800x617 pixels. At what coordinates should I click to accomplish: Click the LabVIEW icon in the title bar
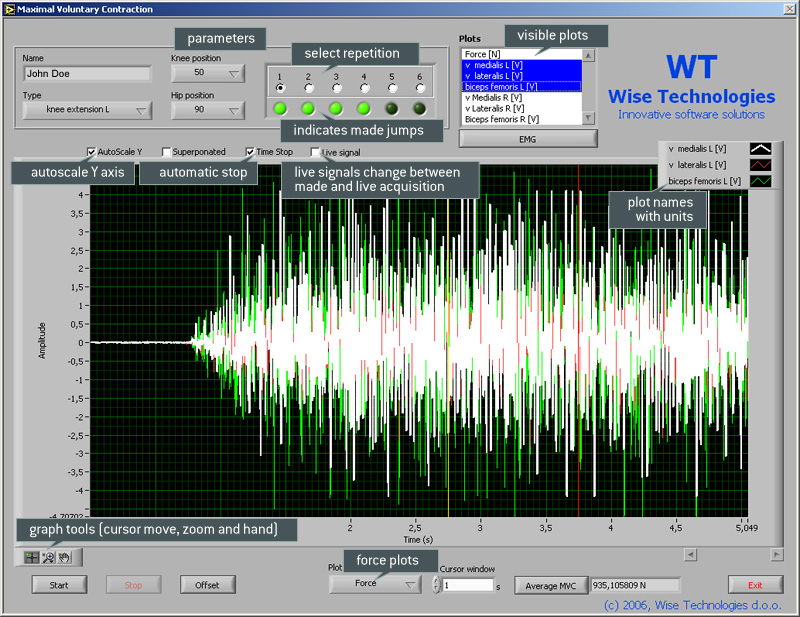[9, 9]
